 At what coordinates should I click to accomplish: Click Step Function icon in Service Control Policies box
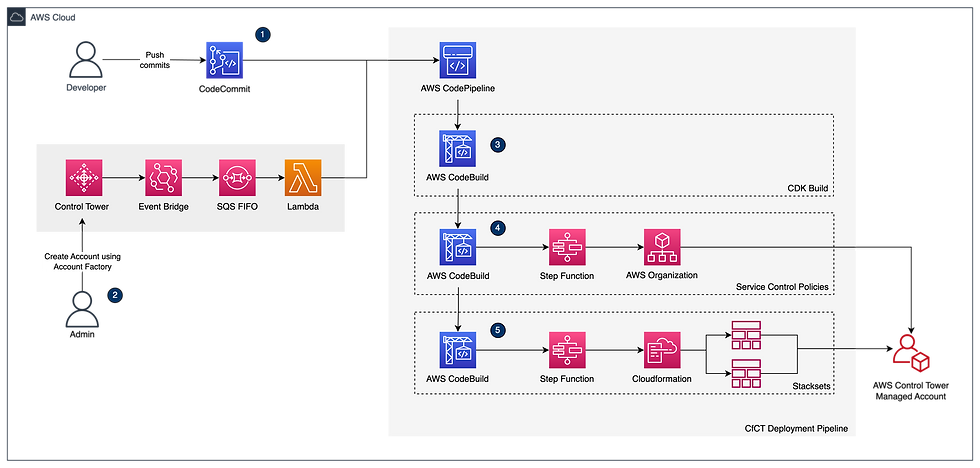pyautogui.click(x=567, y=247)
